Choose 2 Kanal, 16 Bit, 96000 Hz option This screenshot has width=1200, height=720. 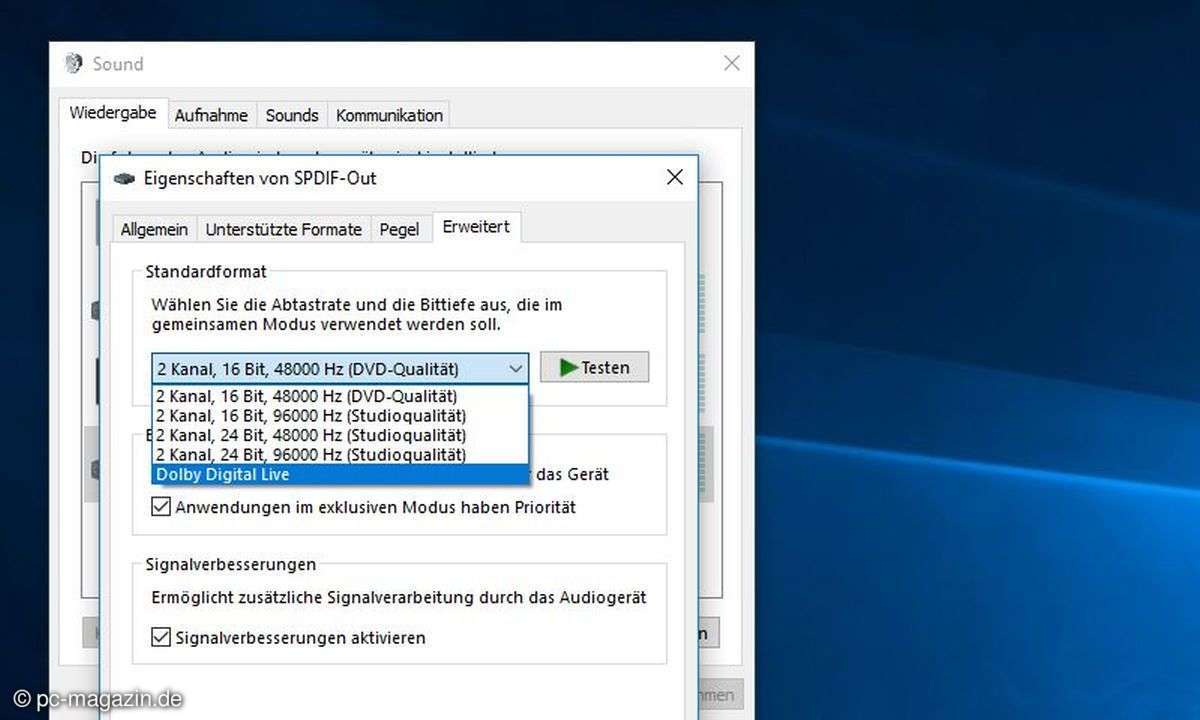[340, 415]
